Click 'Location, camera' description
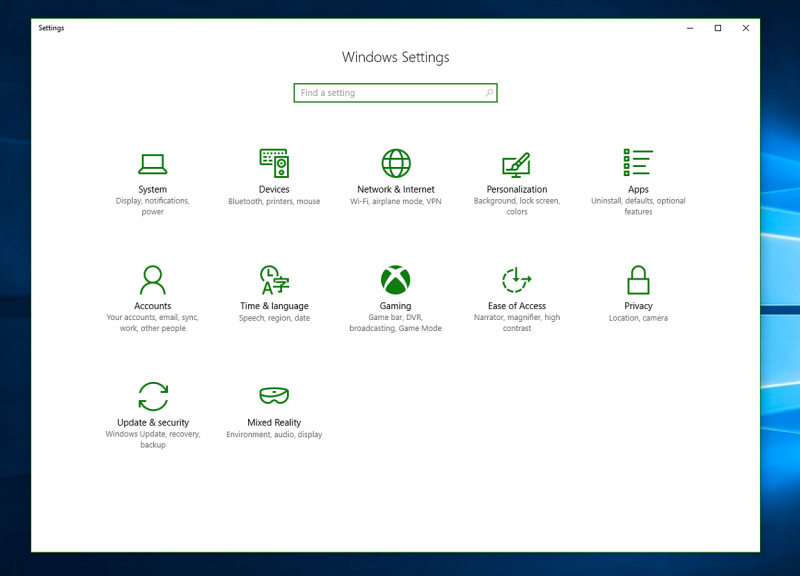Image resolution: width=800 pixels, height=576 pixels. 638,318
